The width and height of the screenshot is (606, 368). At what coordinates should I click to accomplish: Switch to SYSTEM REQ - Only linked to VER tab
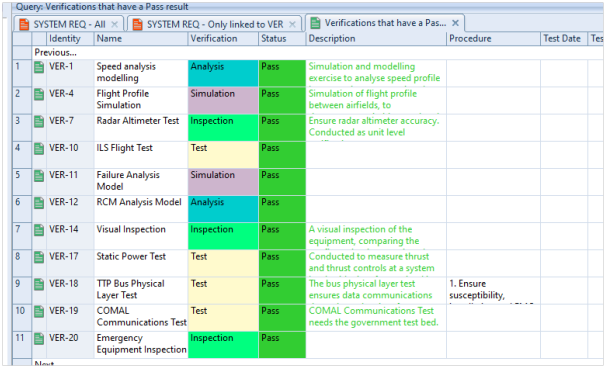[x=214, y=24]
